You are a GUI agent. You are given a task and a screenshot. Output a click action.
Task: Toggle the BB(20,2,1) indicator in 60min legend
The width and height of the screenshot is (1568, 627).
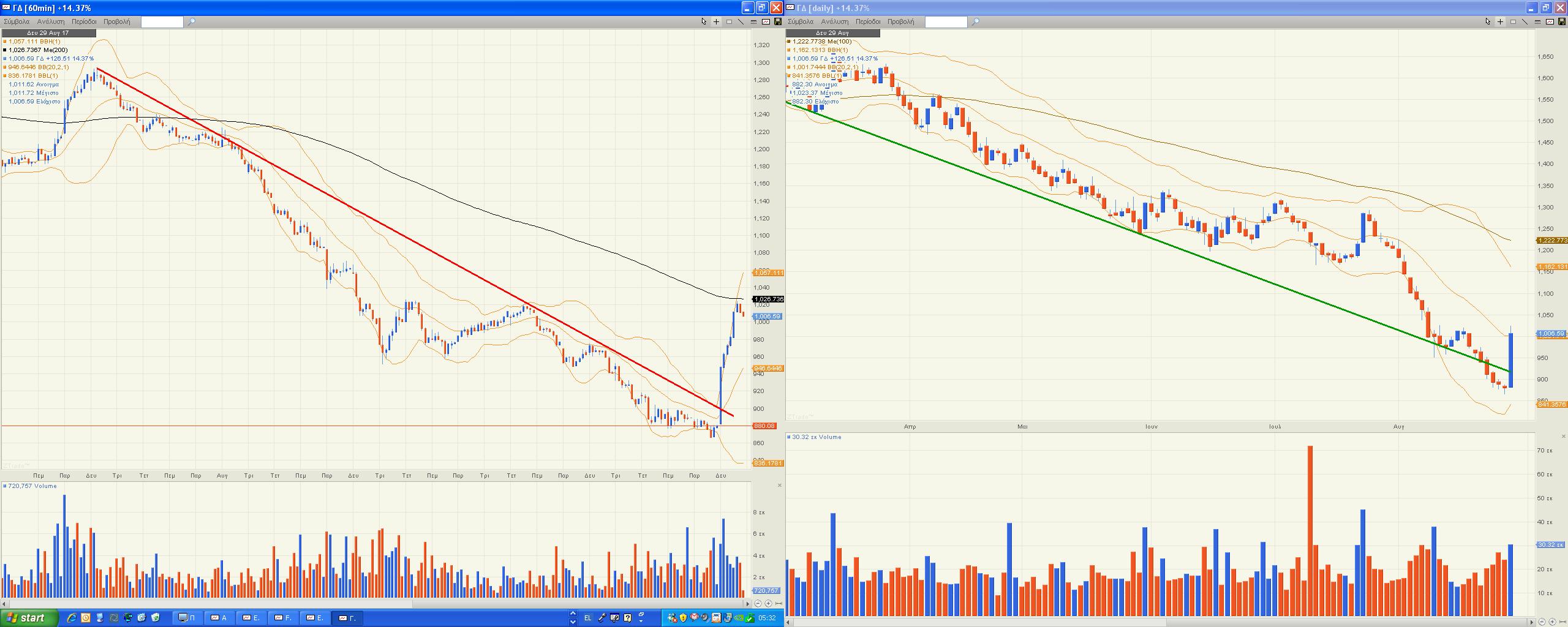coord(5,67)
